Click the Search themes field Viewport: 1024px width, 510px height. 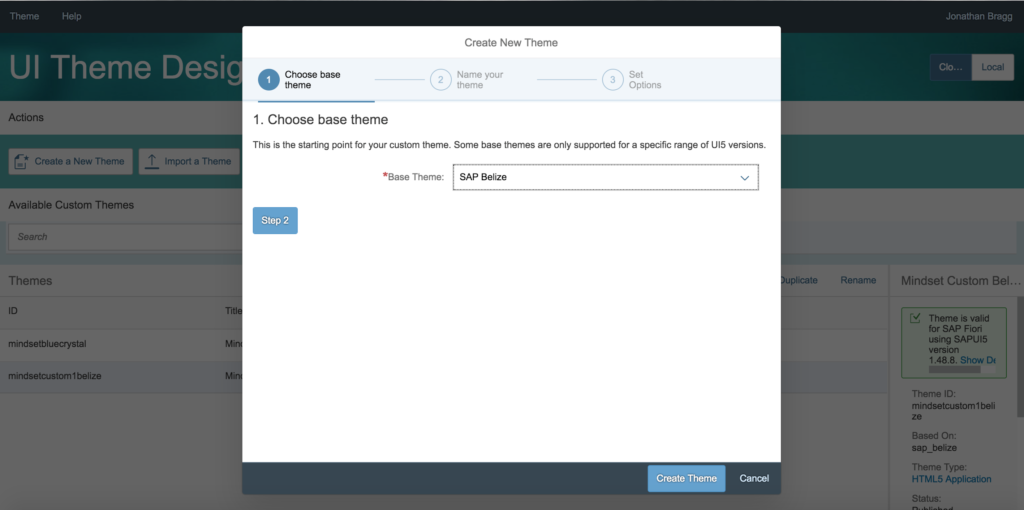pyautogui.click(x=125, y=236)
